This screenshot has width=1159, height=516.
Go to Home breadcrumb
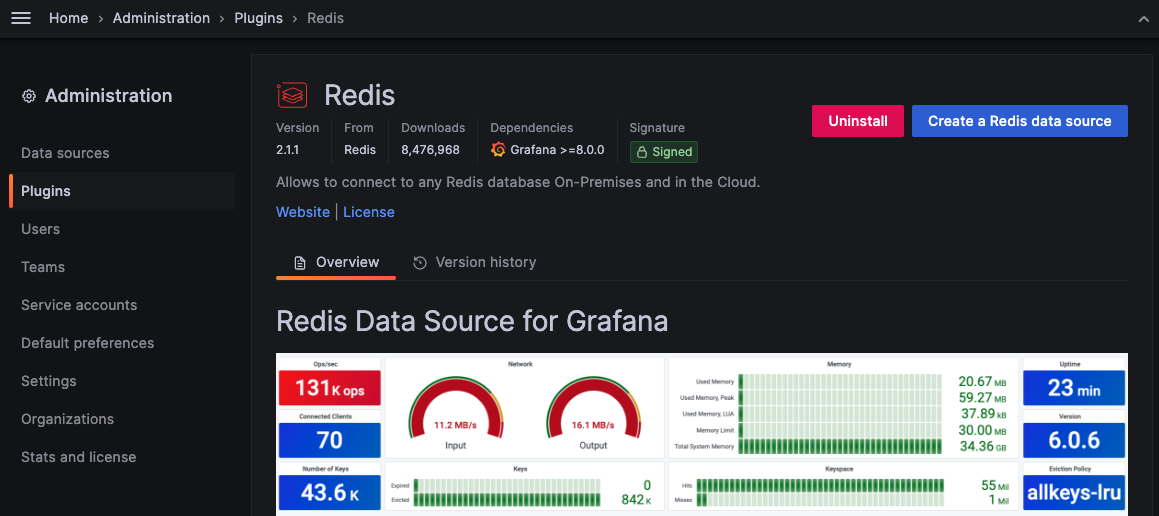[x=69, y=18]
